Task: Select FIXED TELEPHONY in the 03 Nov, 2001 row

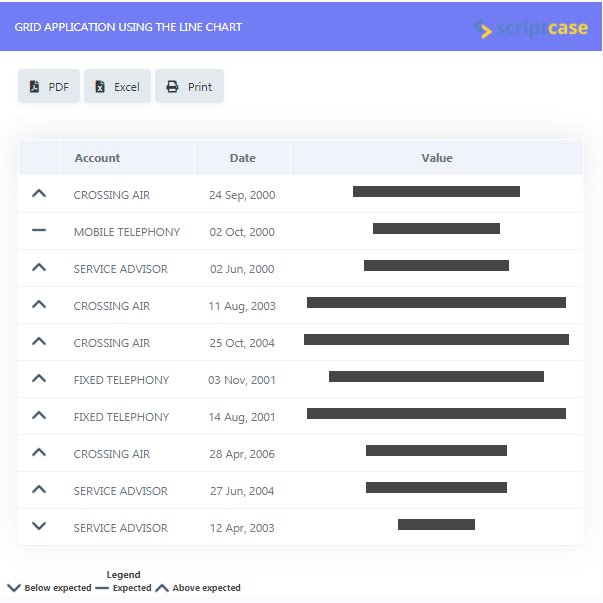Action: click(x=121, y=380)
